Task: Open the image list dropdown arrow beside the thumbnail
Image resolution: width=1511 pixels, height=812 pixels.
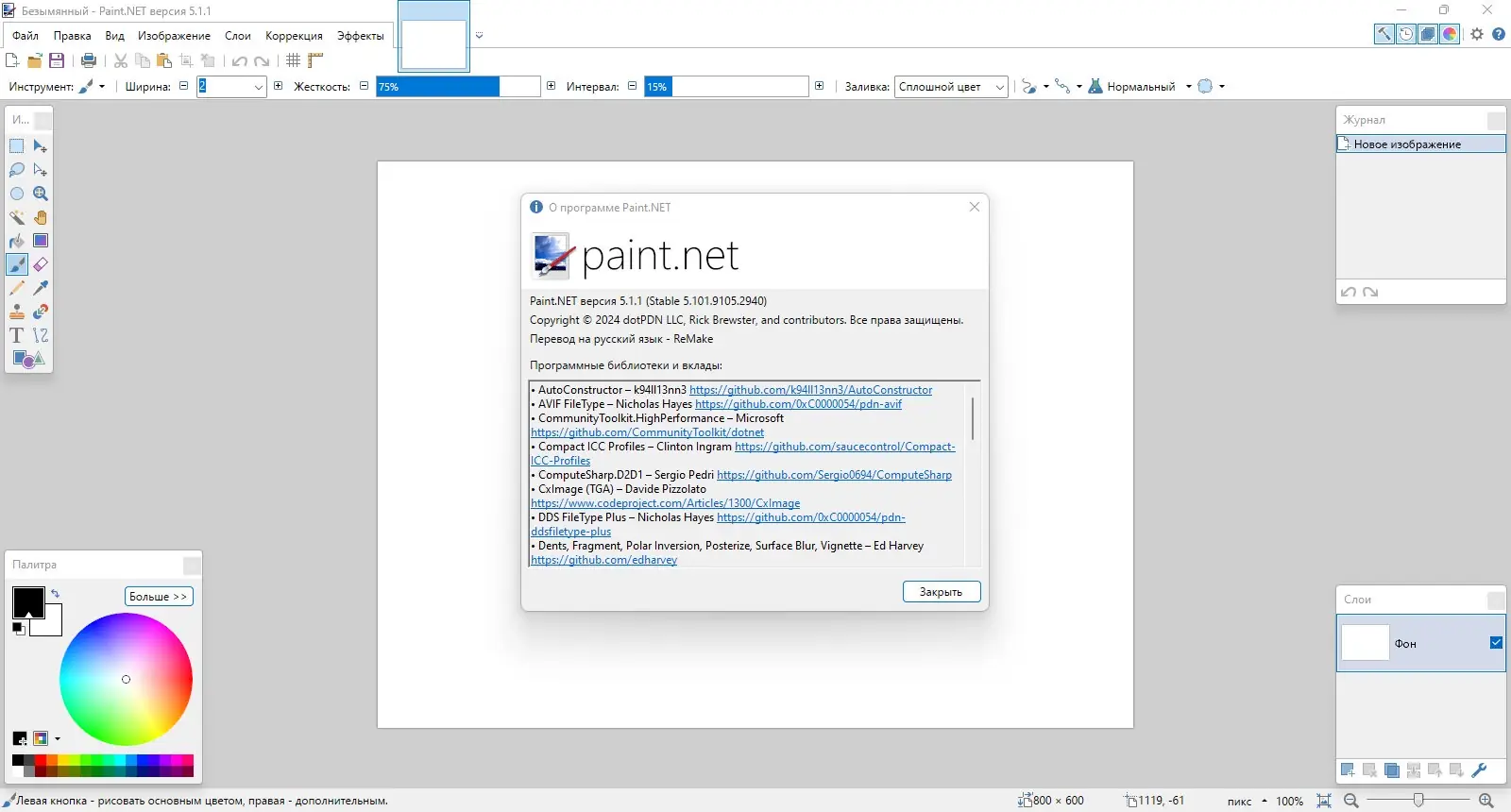Action: click(479, 36)
